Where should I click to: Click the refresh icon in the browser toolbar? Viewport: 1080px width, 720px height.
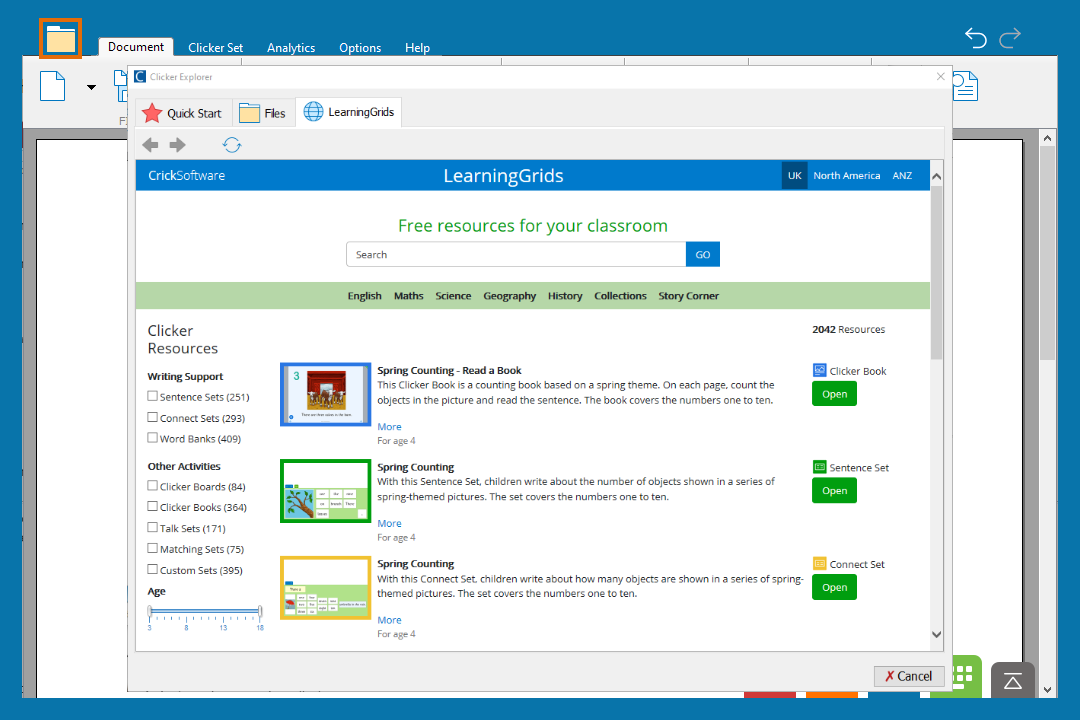tap(232, 145)
